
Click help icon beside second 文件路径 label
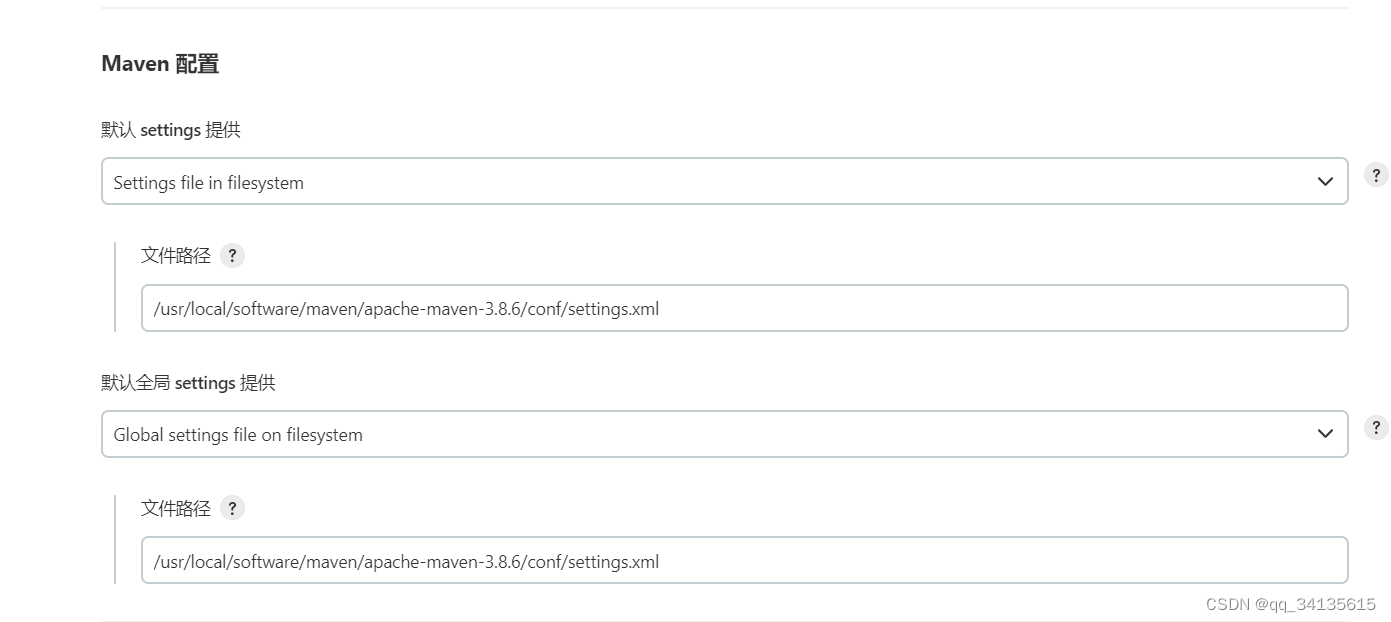tap(232, 508)
